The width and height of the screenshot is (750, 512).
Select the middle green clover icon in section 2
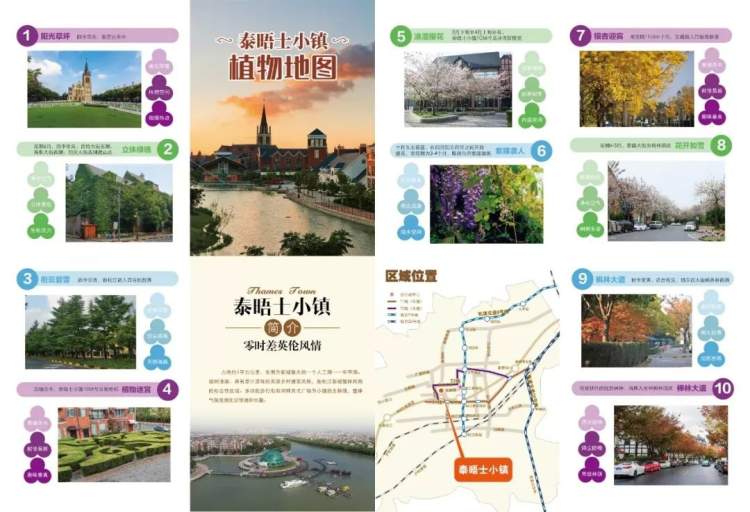(x=41, y=200)
